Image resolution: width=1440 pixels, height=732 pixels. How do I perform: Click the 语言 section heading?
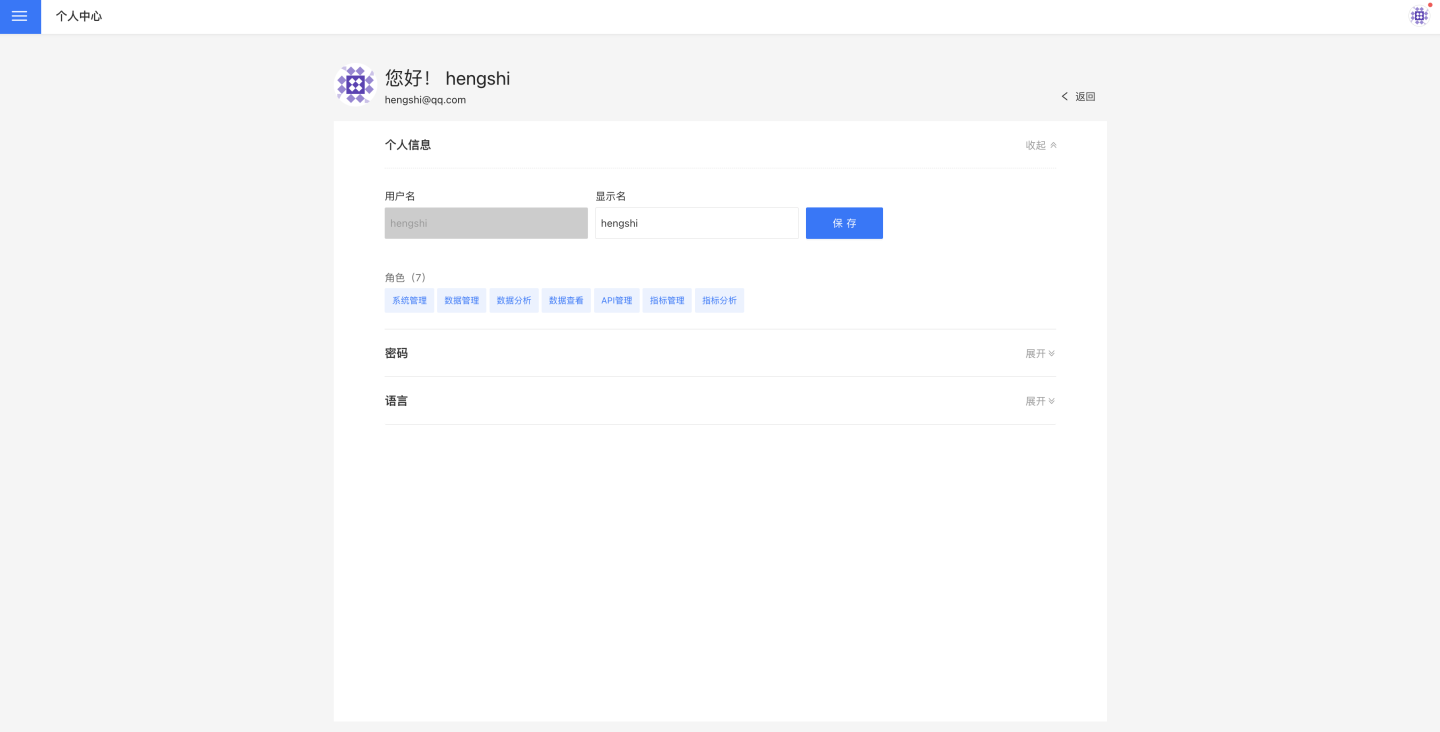click(x=396, y=401)
